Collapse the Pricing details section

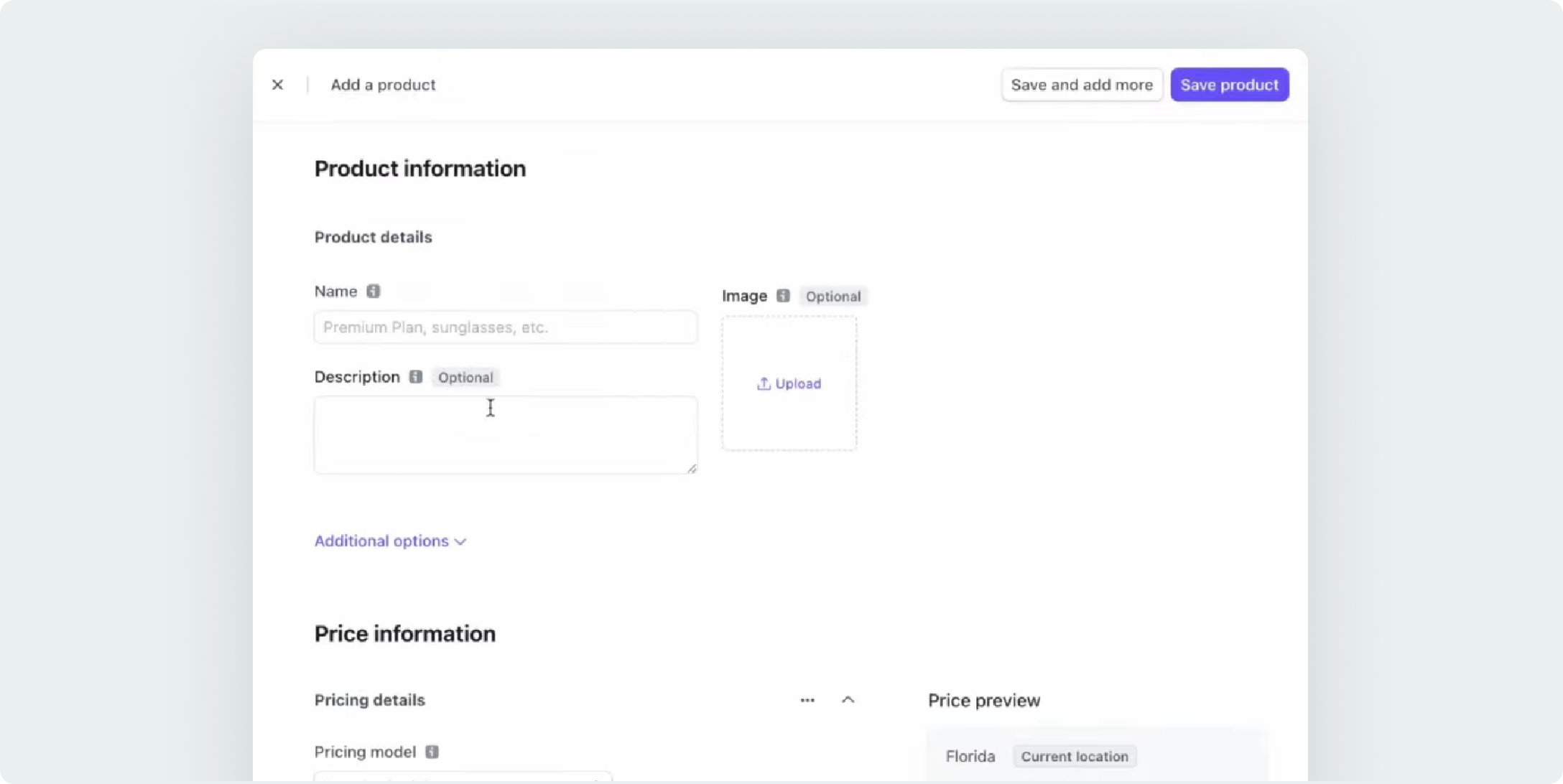coord(848,700)
